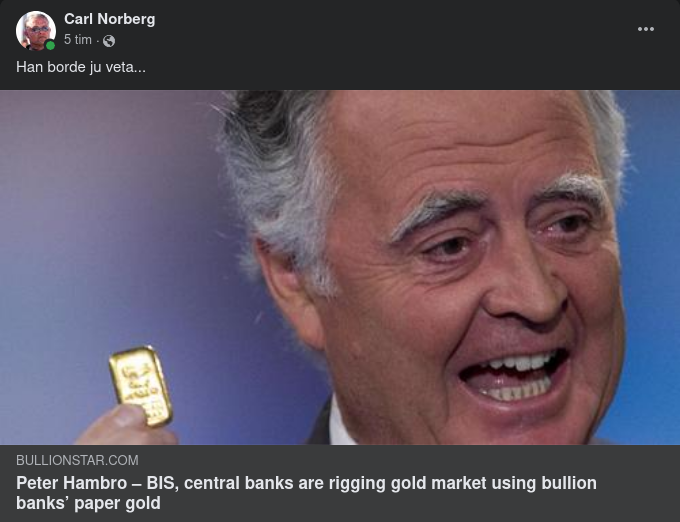The height and width of the screenshot is (522, 680).
Task: Click "banks' paper gold" headline second line
Action: pos(88,503)
